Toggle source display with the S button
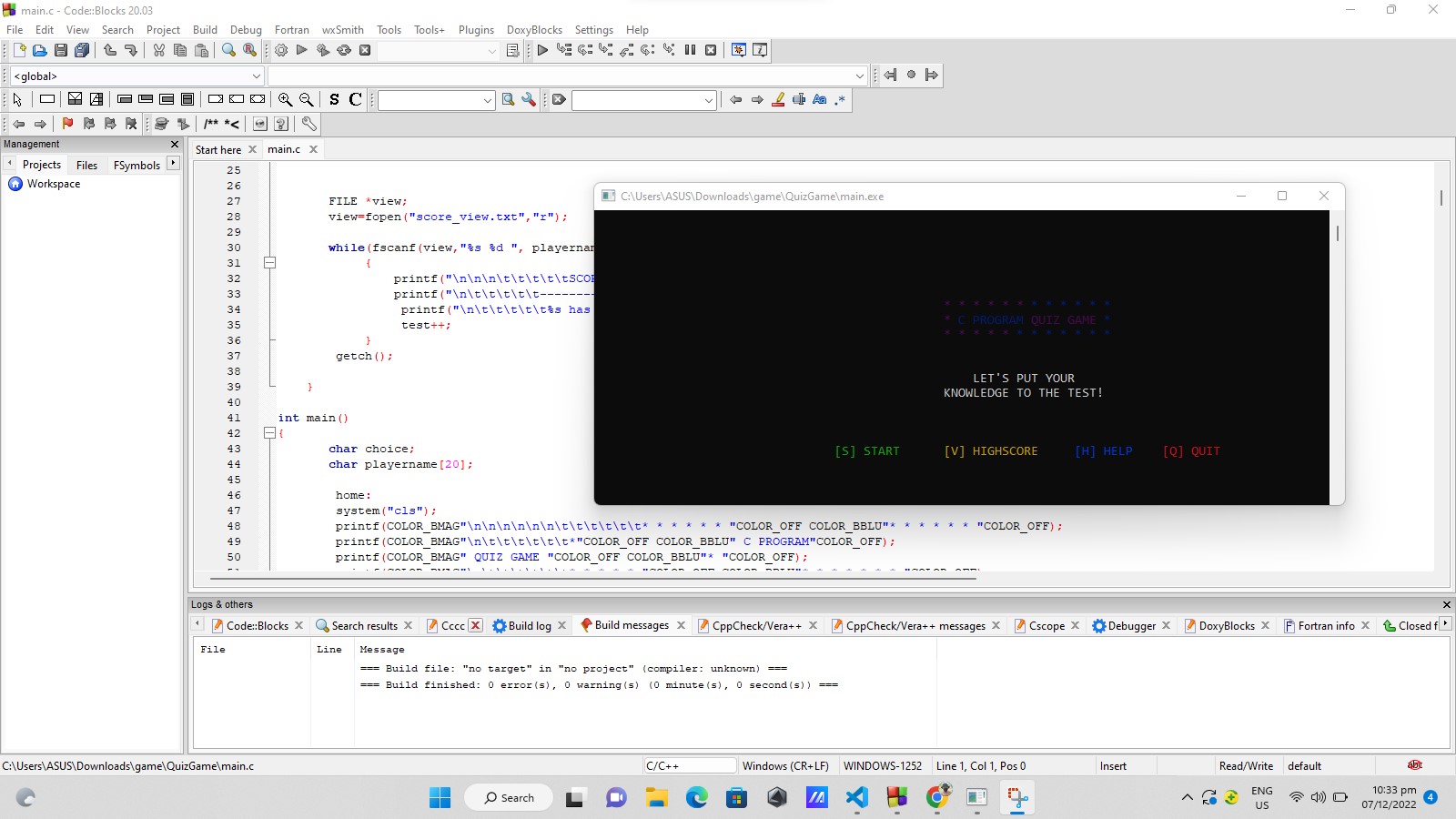1456x819 pixels. pos(334,100)
